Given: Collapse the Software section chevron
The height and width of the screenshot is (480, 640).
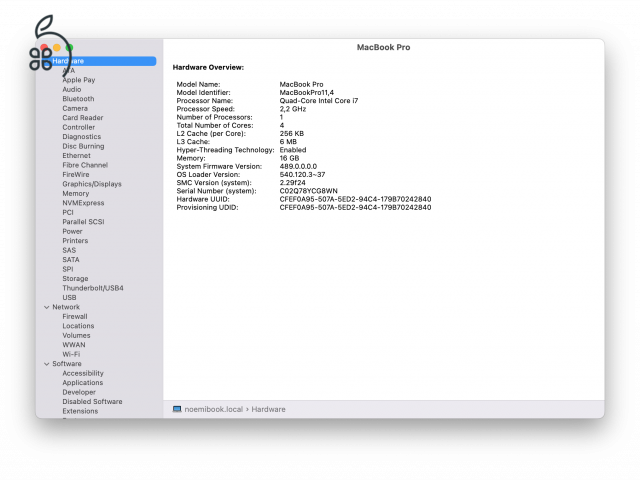Looking at the screenshot, I should point(46,364).
